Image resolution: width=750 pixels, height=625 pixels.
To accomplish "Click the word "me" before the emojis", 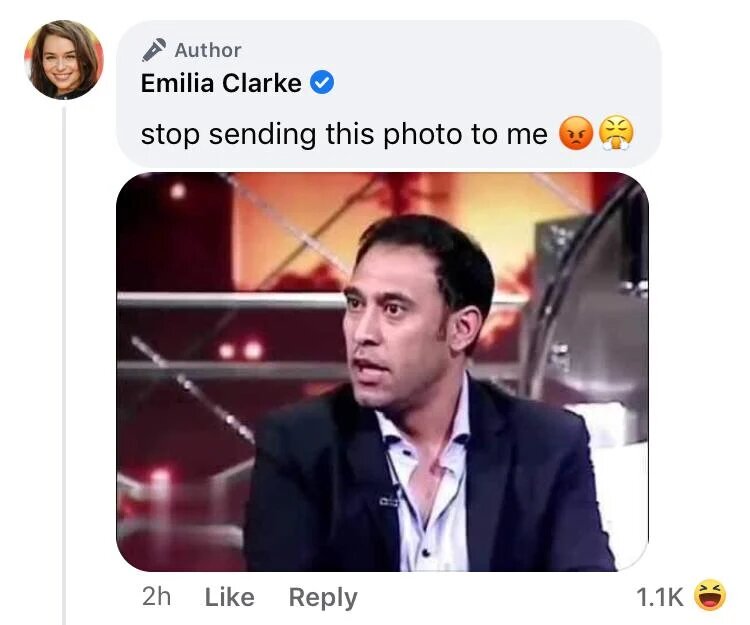I will pyautogui.click(x=526, y=134).
